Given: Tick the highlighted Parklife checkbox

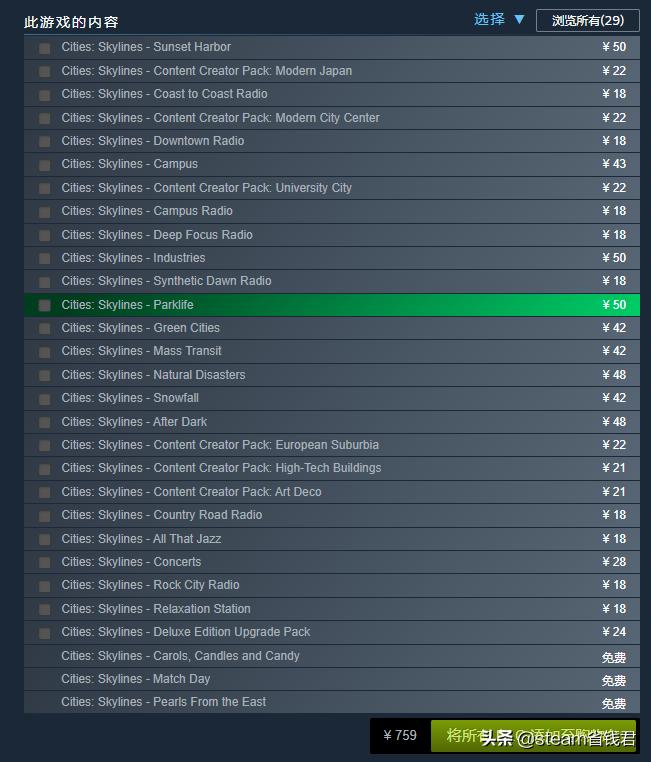Looking at the screenshot, I should click(44, 305).
